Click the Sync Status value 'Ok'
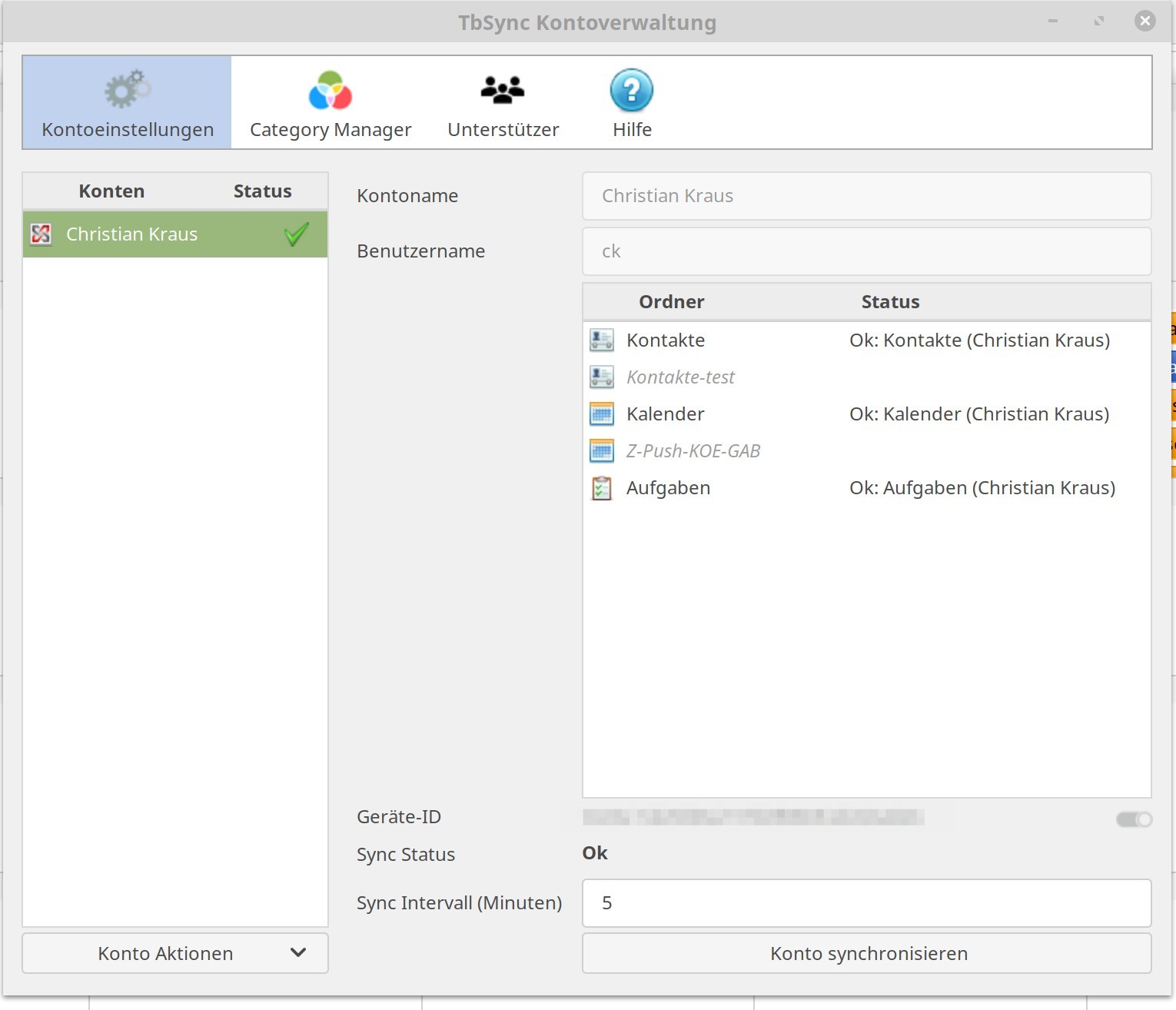Viewport: 1176px width, 1010px height. coord(595,853)
